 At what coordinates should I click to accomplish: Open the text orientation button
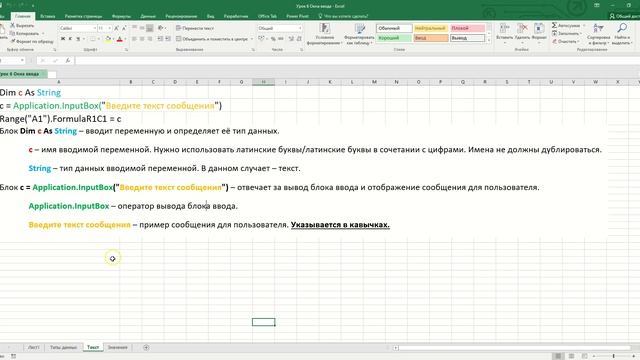[161, 28]
